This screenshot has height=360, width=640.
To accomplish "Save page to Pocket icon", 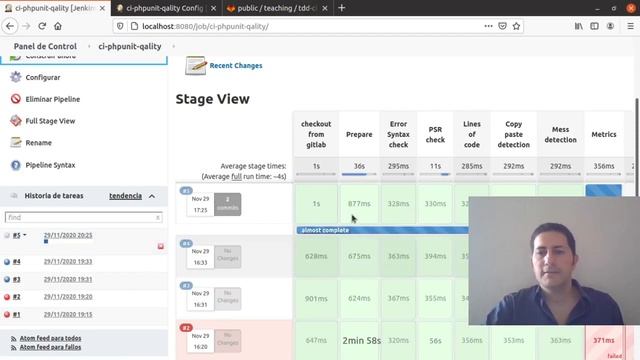I will [502, 26].
